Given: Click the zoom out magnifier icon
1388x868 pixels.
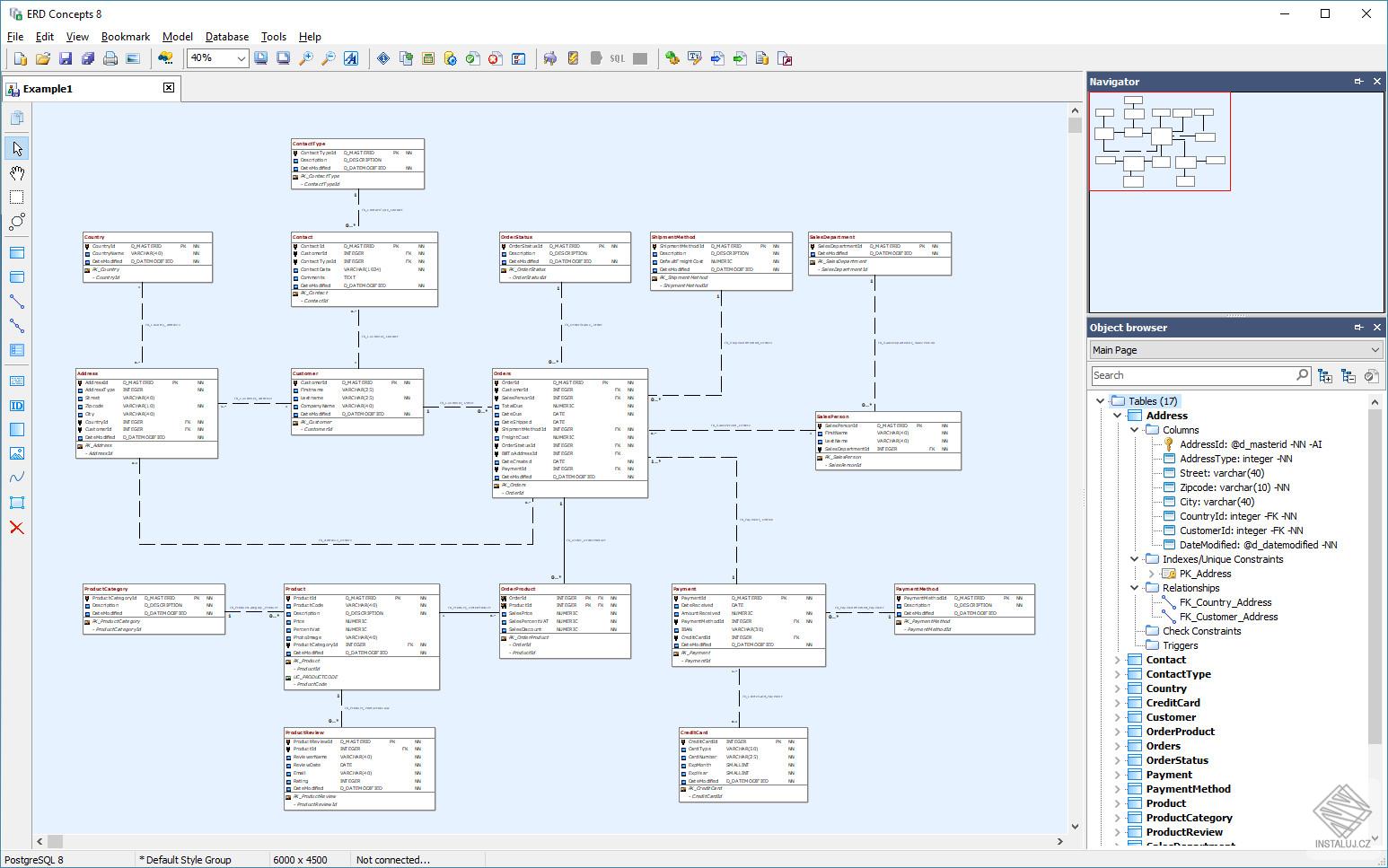Looking at the screenshot, I should 329,58.
